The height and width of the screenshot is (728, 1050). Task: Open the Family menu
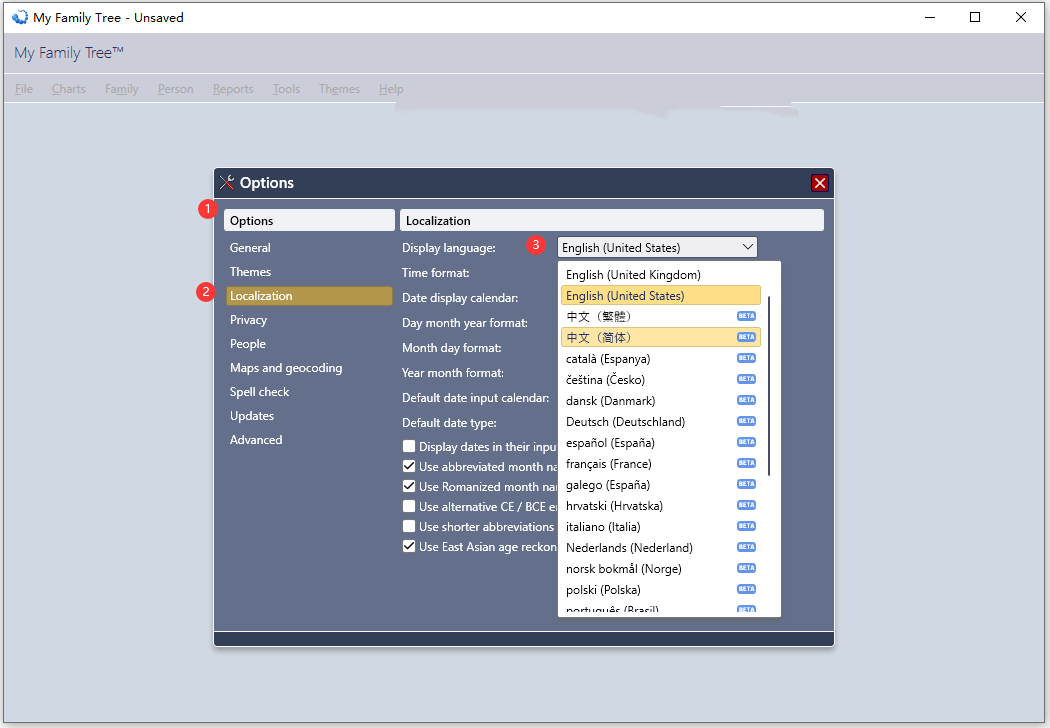click(122, 89)
